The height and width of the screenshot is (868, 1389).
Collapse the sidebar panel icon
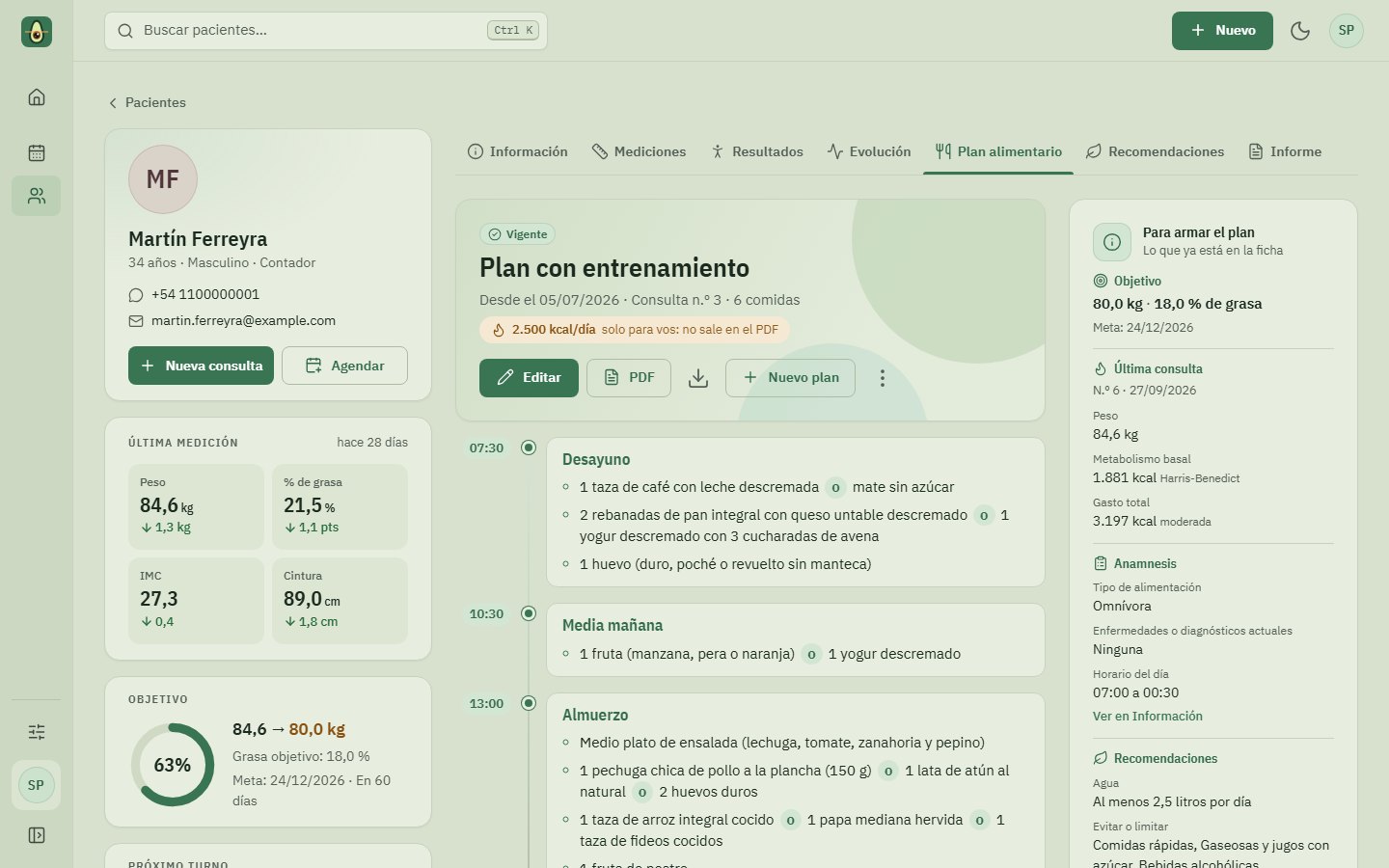click(37, 835)
